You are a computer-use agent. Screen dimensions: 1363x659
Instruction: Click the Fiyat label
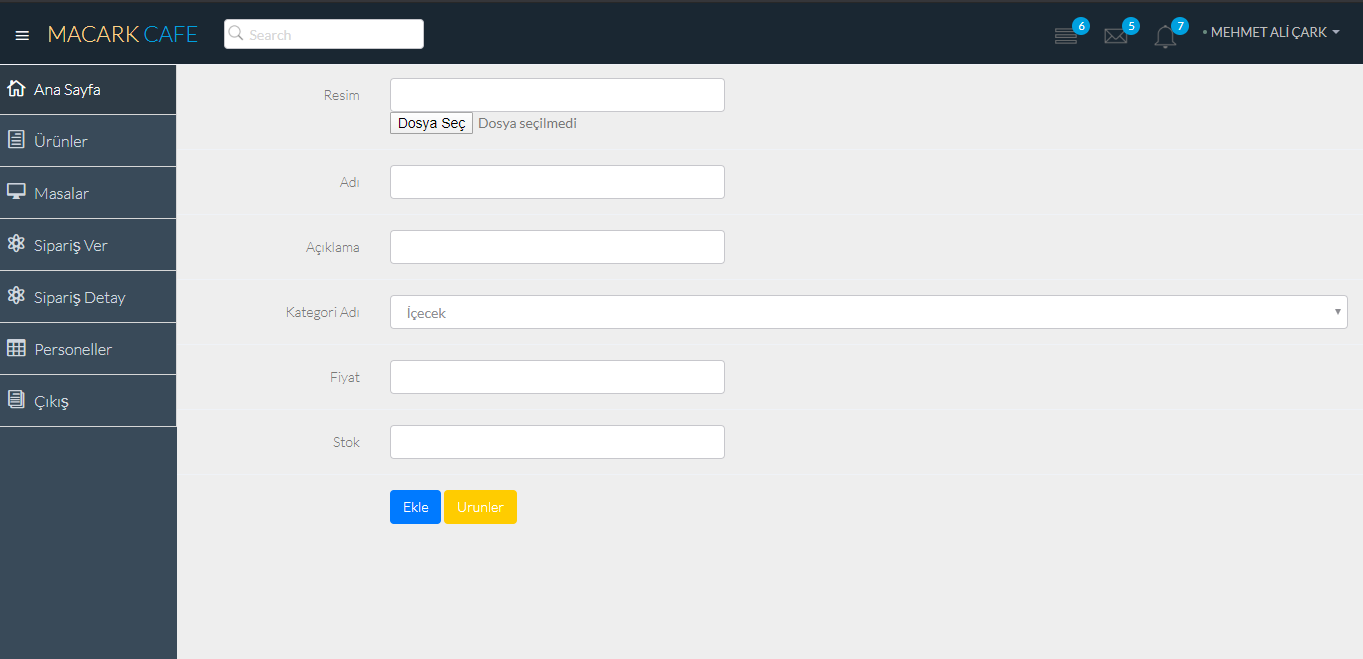tap(345, 377)
